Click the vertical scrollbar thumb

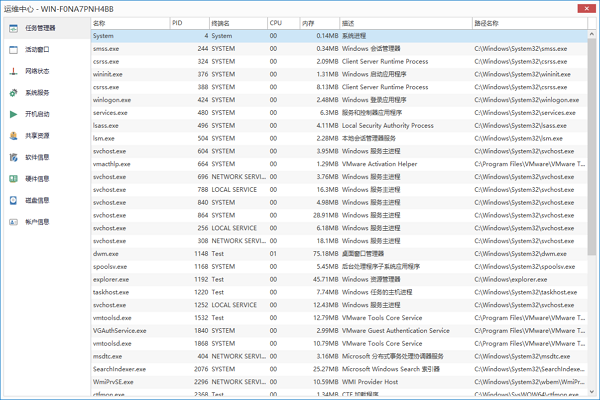[592, 147]
